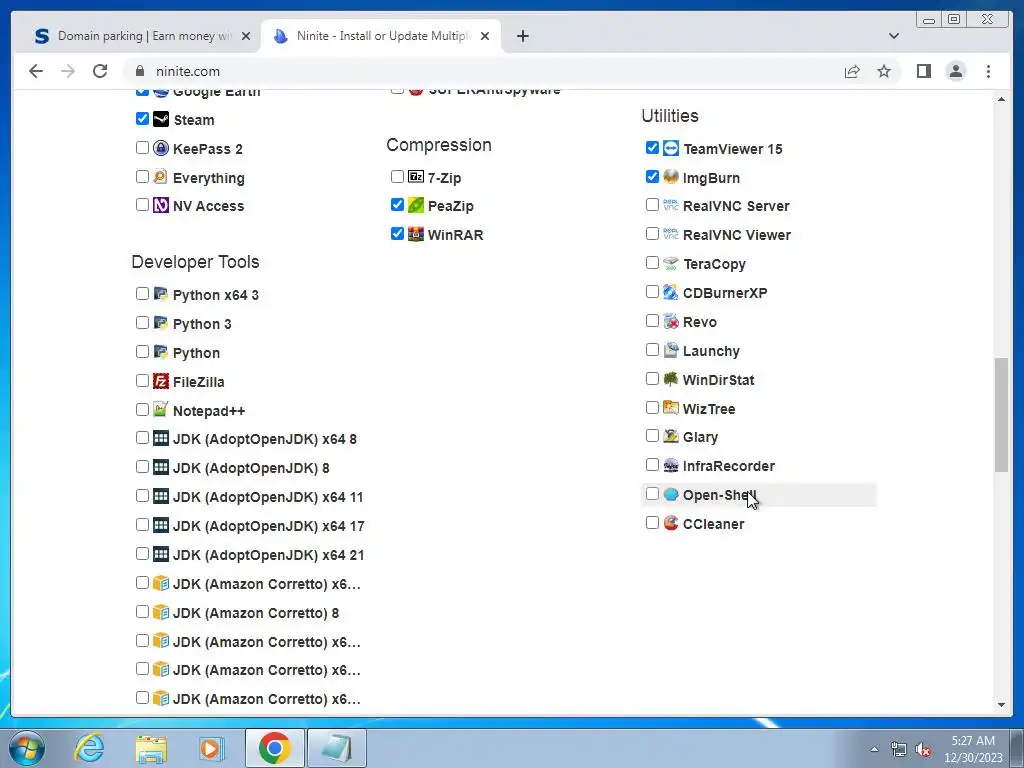Check the KeePass 2 checkbox
This screenshot has height=768, width=1024.
(142, 148)
